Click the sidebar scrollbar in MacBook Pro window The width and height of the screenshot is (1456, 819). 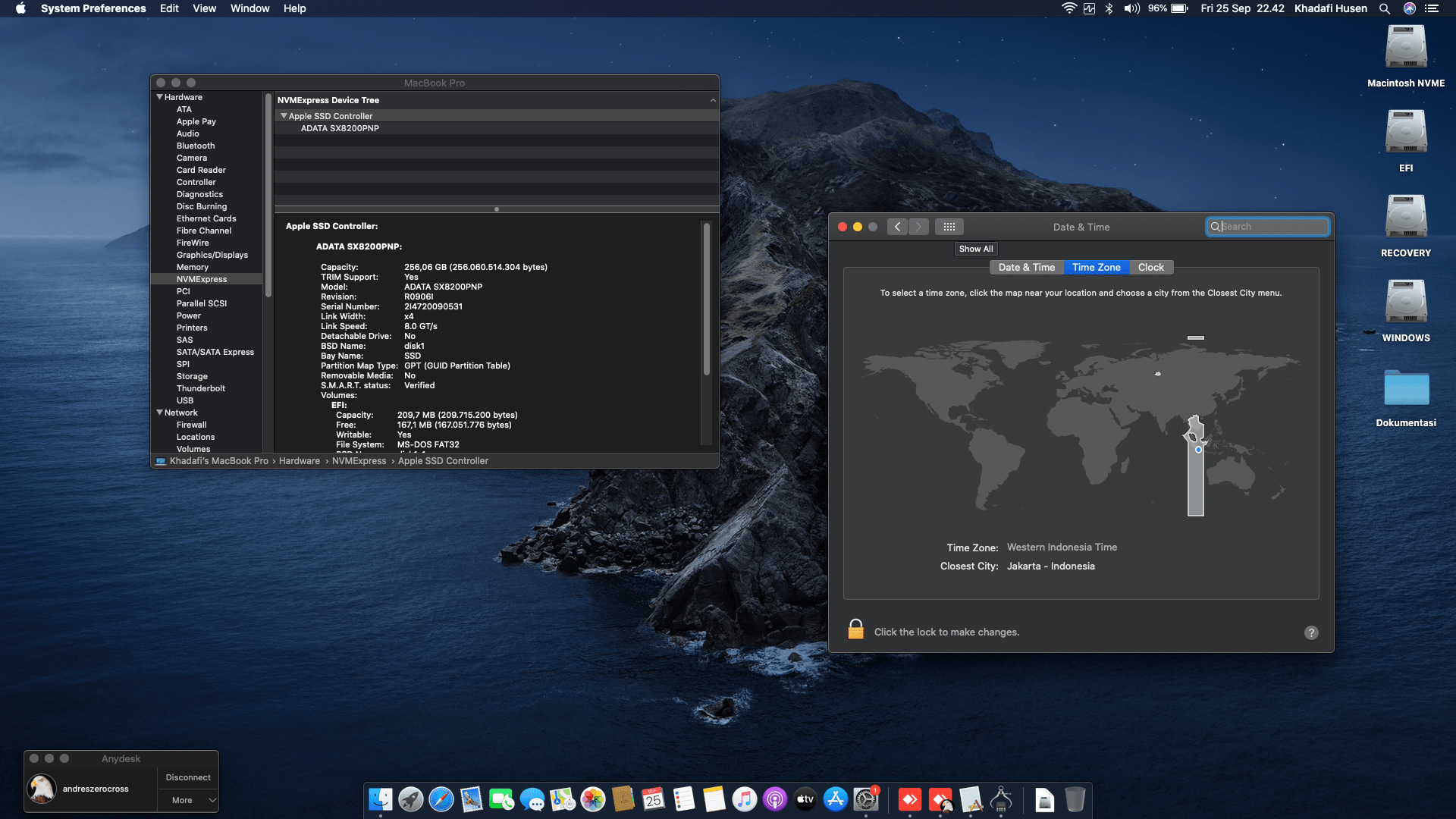(268, 195)
